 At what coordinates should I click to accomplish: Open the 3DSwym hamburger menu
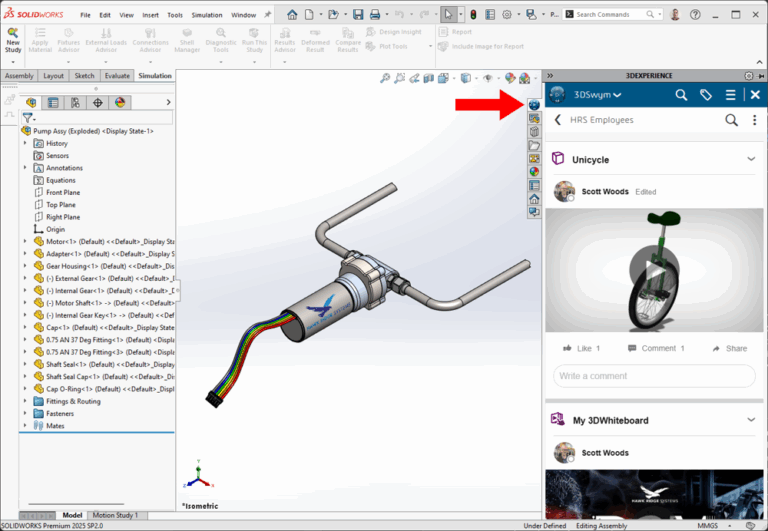click(730, 95)
